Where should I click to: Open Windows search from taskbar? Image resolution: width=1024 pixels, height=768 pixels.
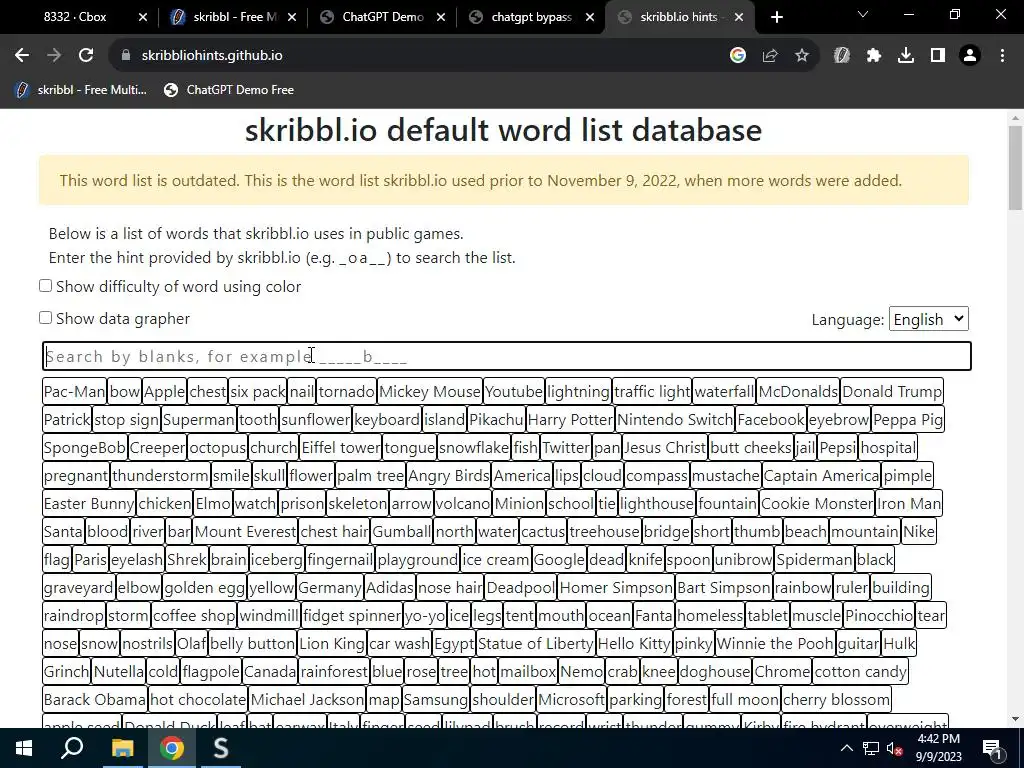coord(72,748)
